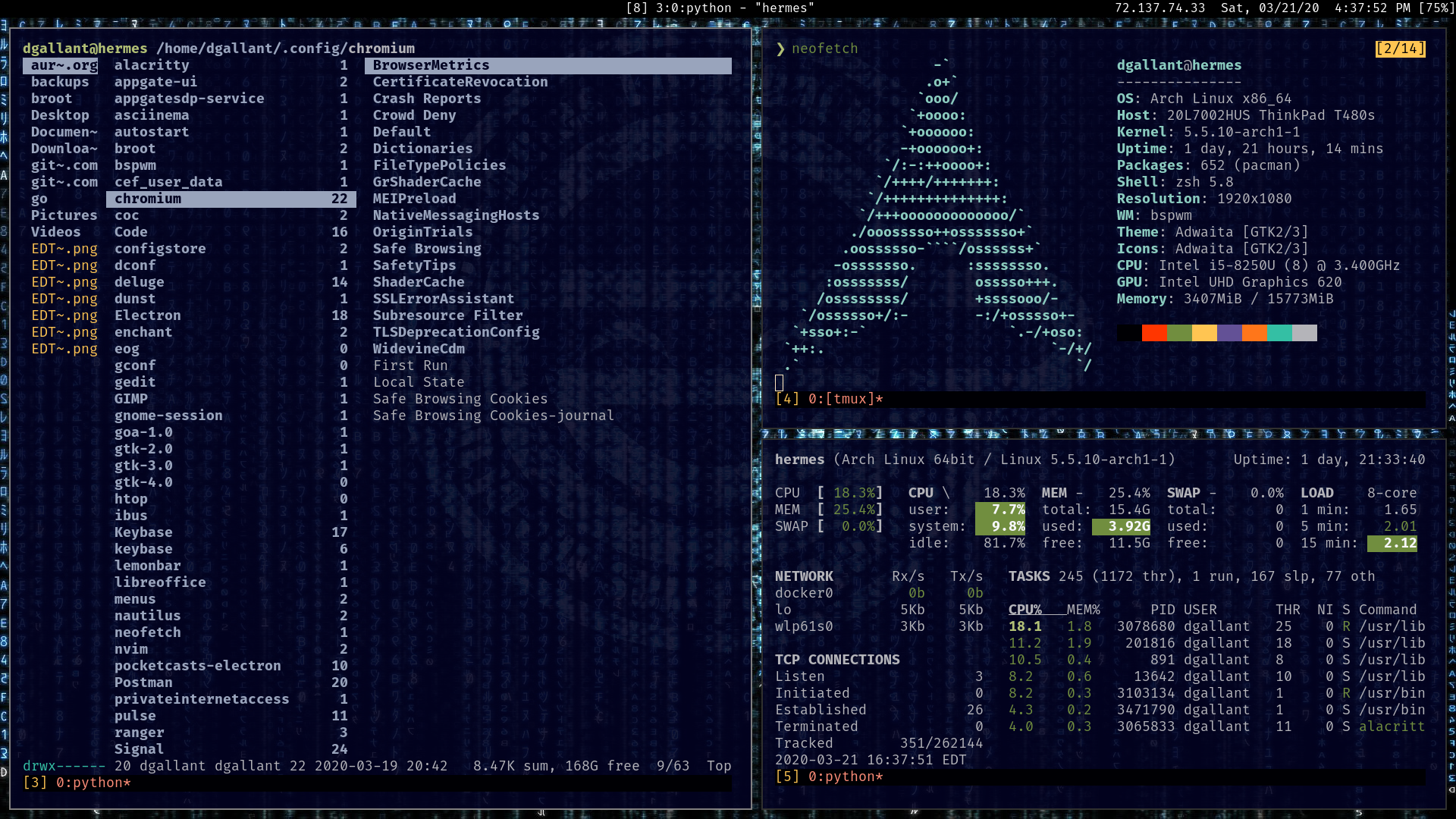1456x819 pixels.
Task: Click tmux window tab '[3] 0:python*'
Action: 77,783
